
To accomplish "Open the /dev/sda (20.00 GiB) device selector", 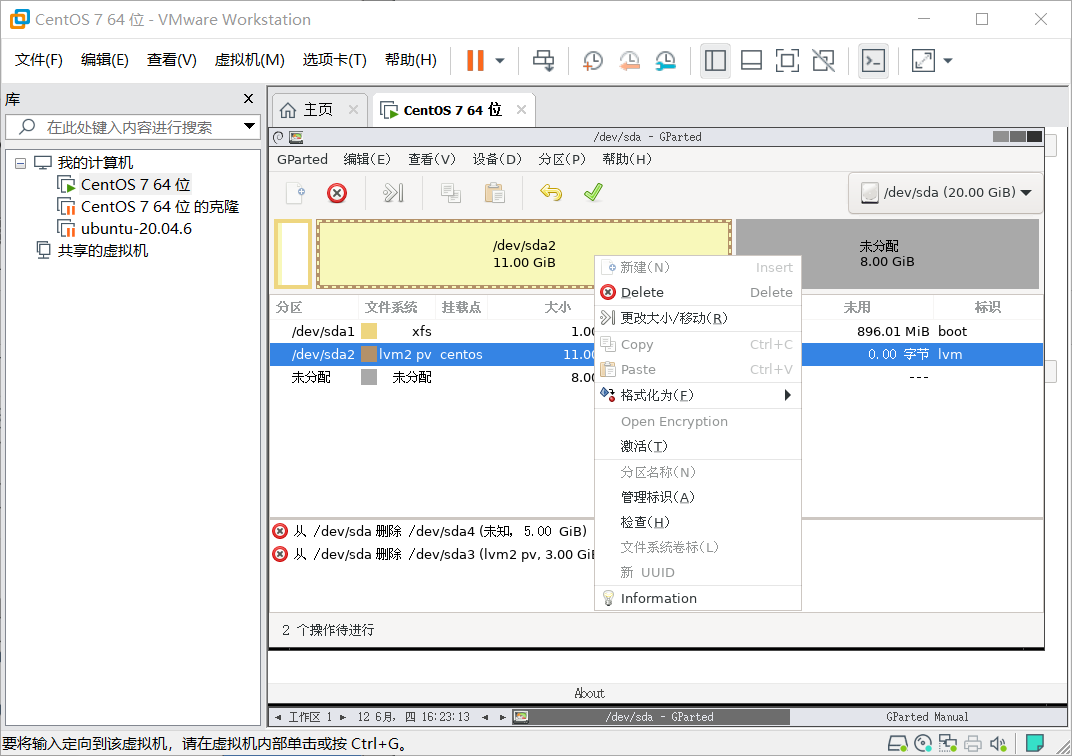I will point(946,193).
